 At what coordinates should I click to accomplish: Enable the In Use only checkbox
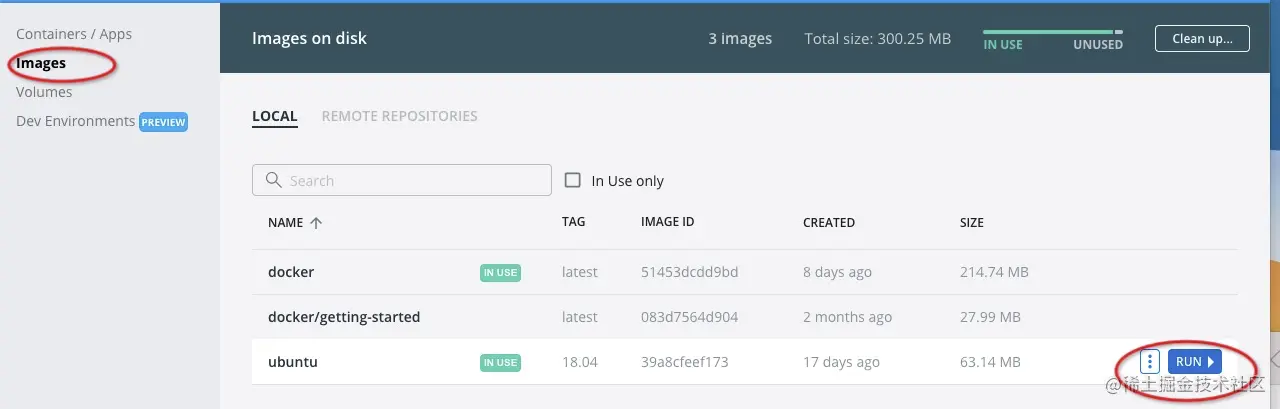(x=573, y=181)
